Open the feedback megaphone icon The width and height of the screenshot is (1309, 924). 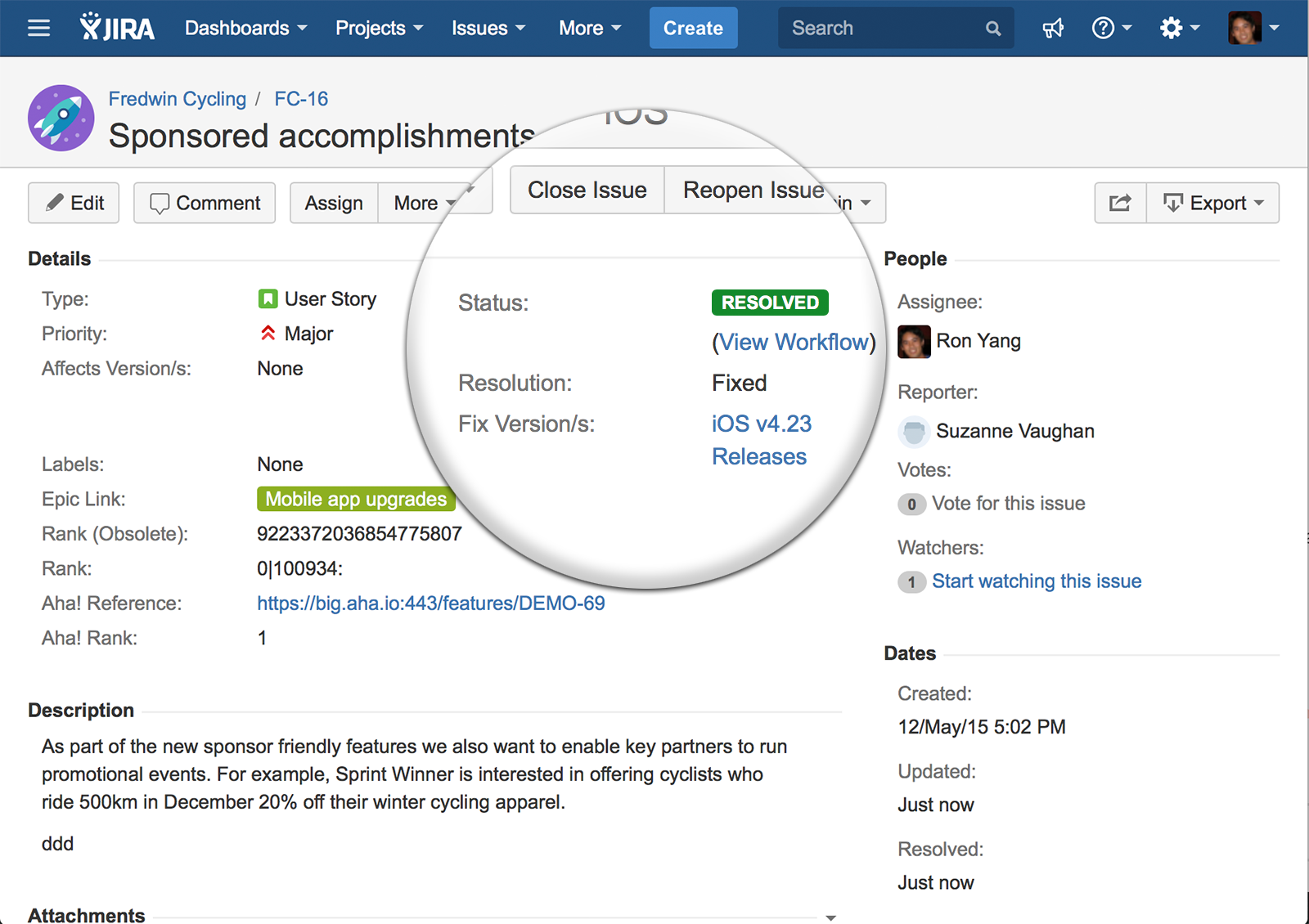click(x=1053, y=29)
